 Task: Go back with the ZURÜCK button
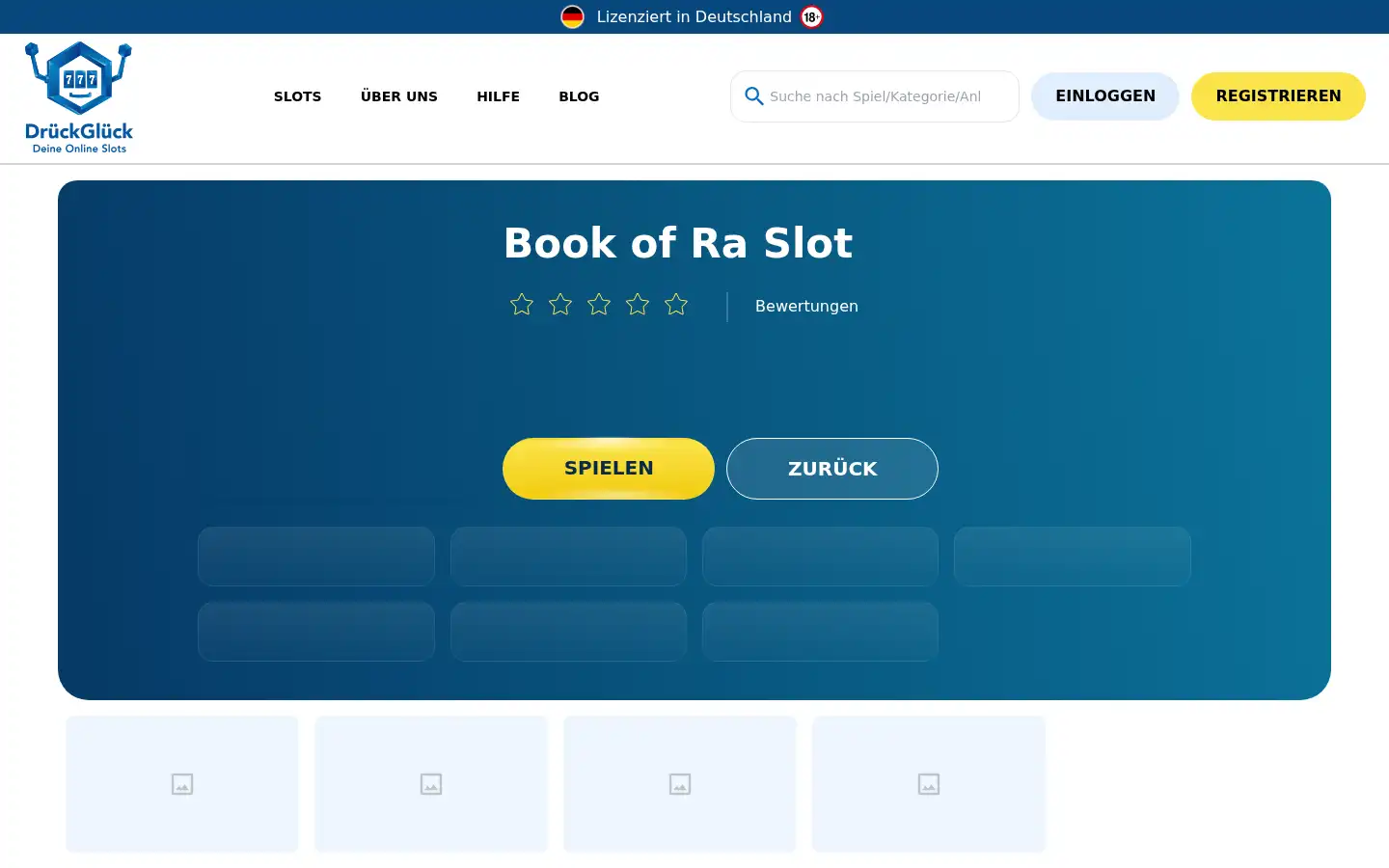[832, 469]
